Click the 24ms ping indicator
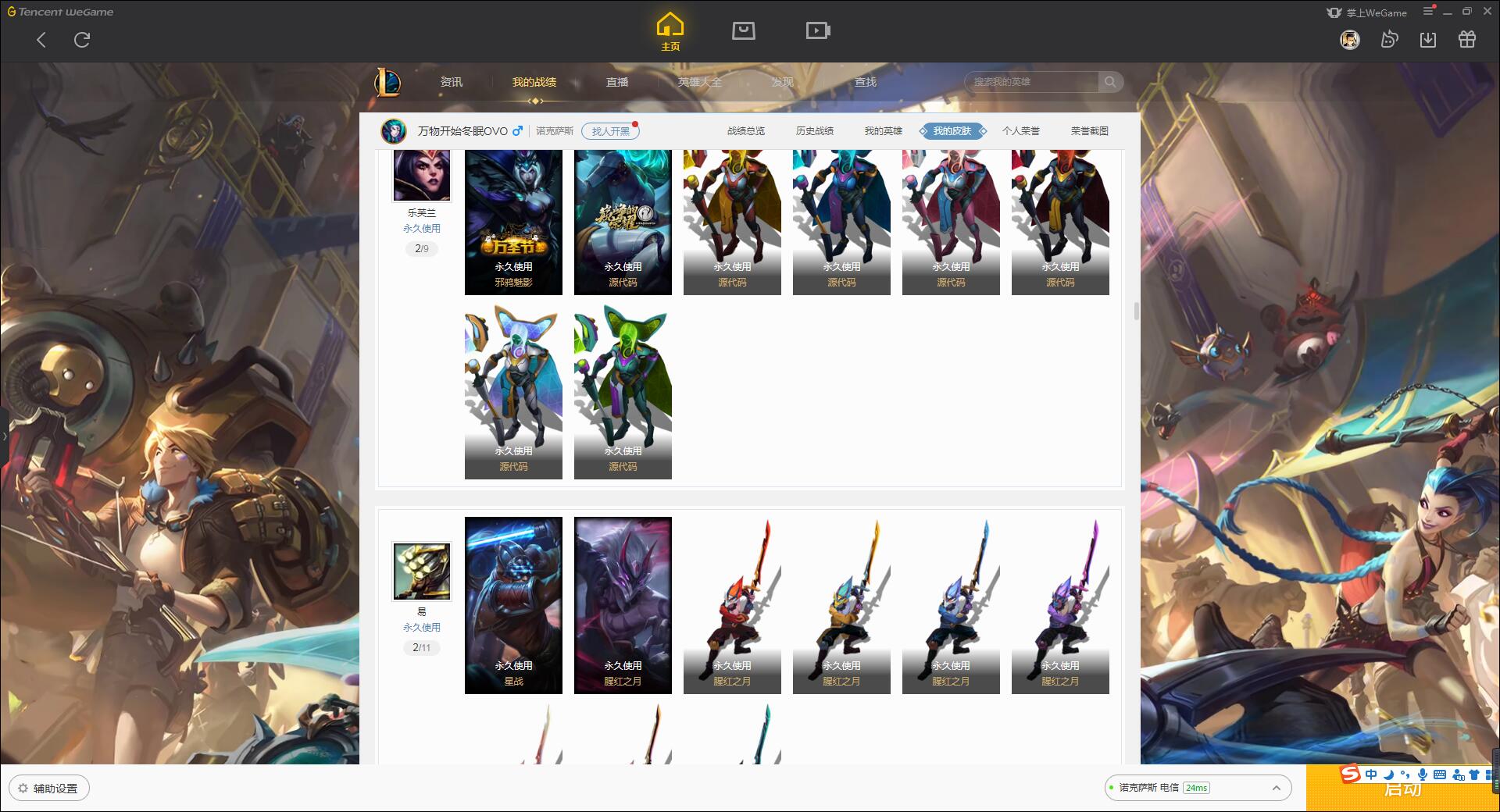The height and width of the screenshot is (812, 1500). (1196, 788)
